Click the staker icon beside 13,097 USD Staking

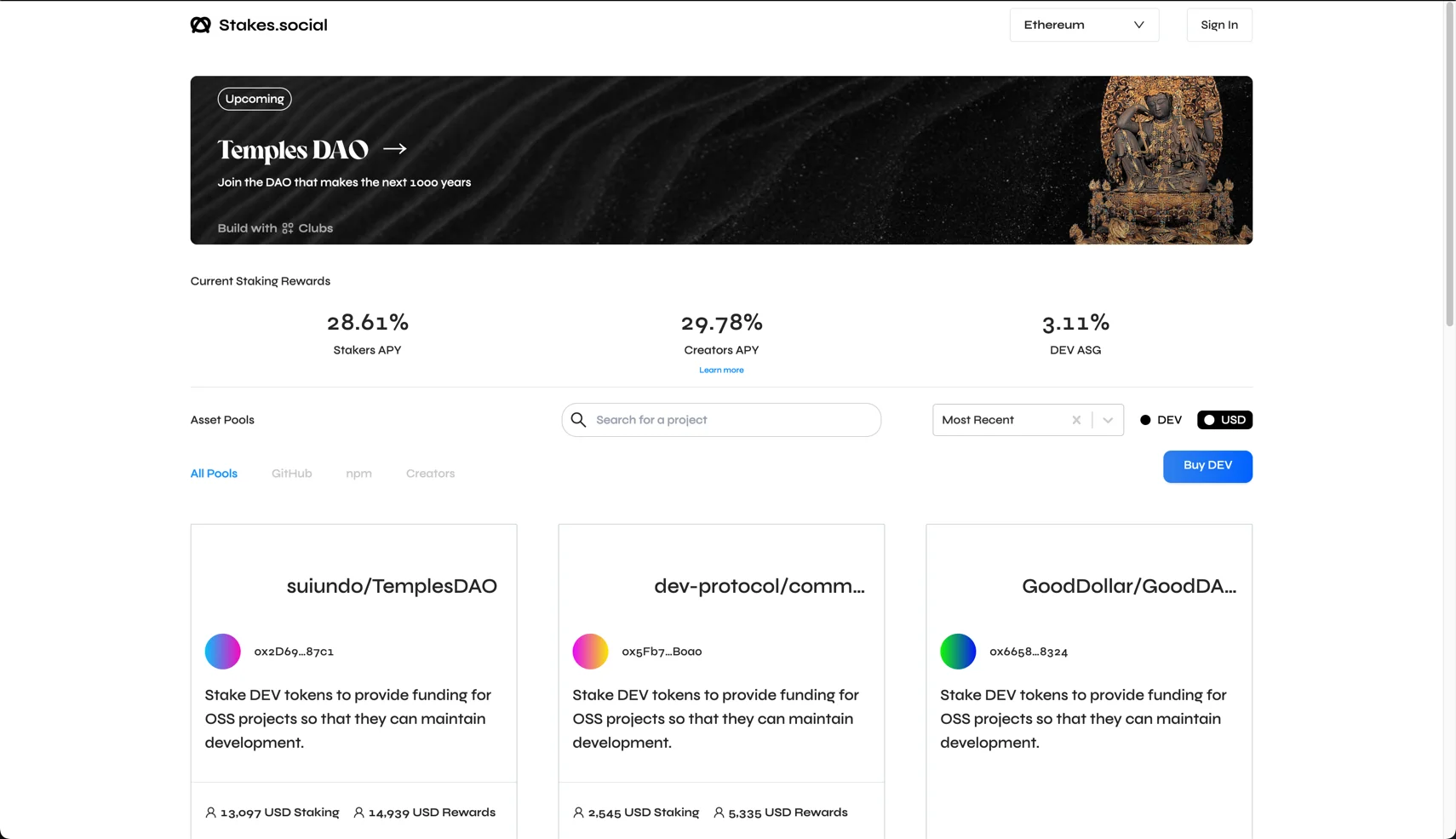pos(210,812)
